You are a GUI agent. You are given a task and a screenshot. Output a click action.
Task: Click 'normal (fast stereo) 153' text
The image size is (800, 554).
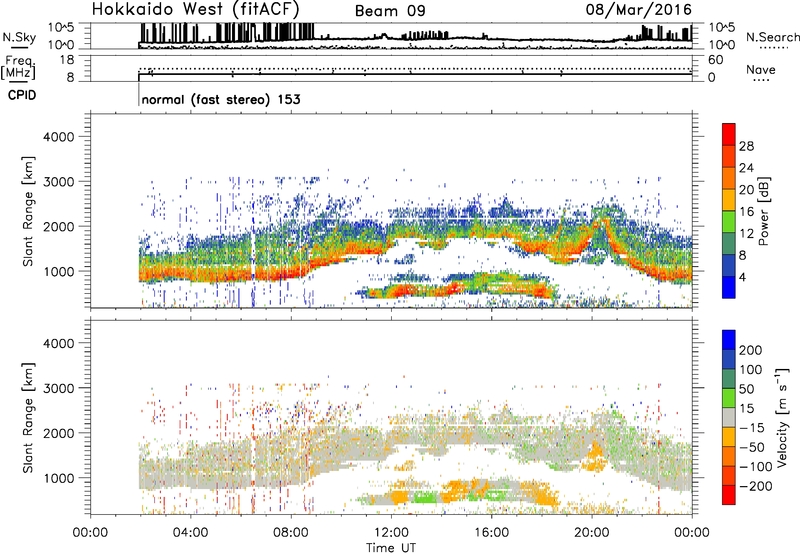click(221, 99)
